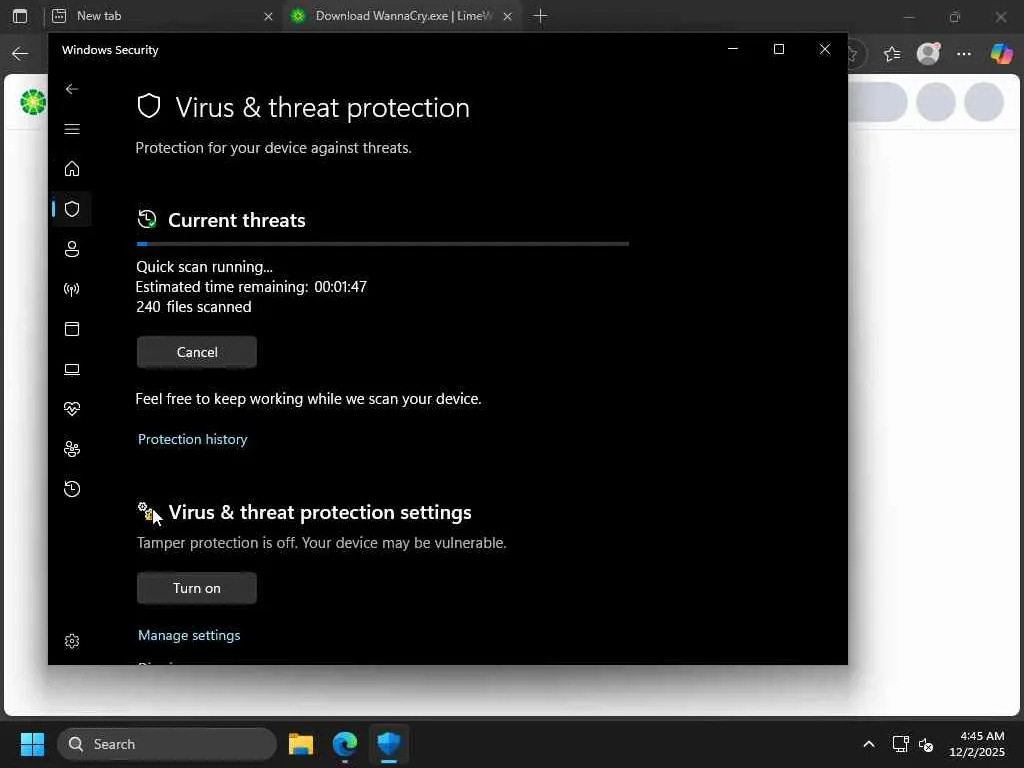Show hidden system tray icons
Screen dimensions: 1024x768
[869, 744]
